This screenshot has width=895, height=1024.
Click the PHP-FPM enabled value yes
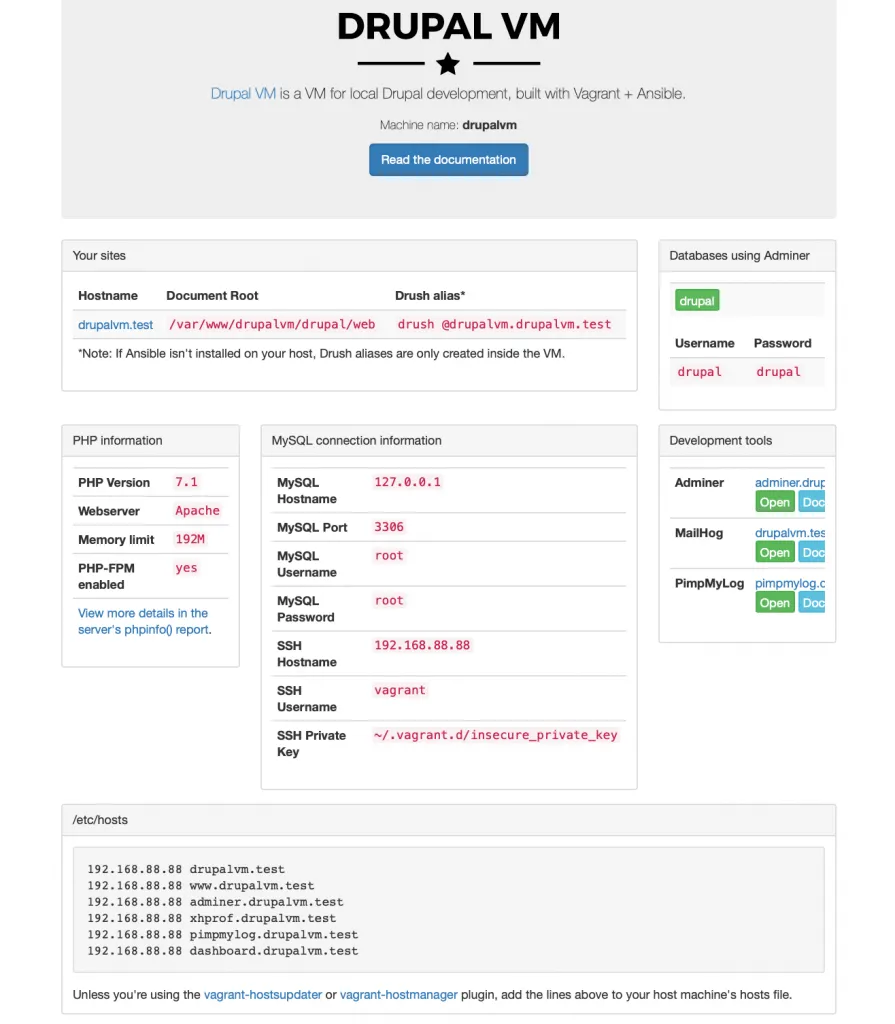coord(186,568)
